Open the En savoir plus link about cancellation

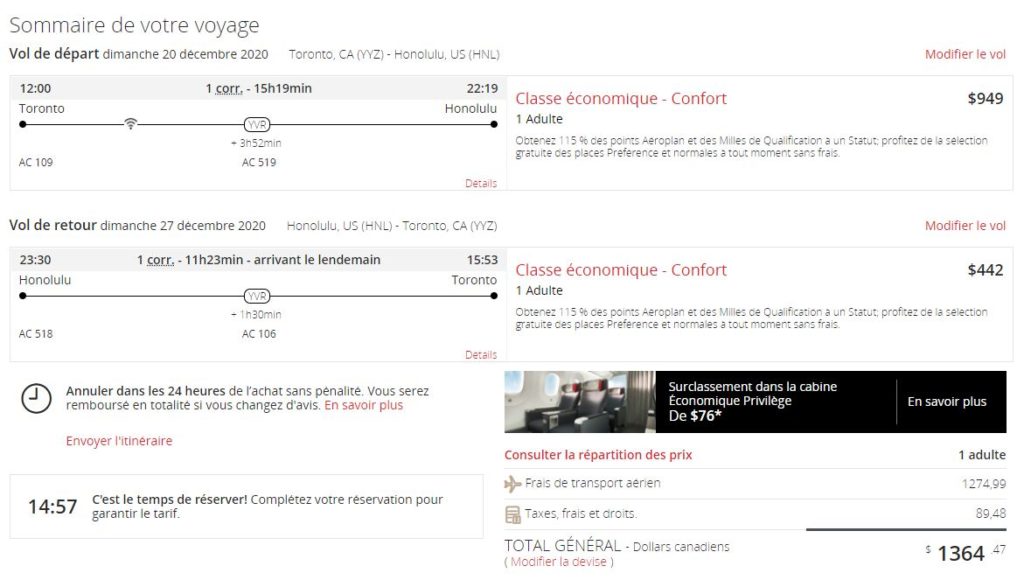coord(364,406)
